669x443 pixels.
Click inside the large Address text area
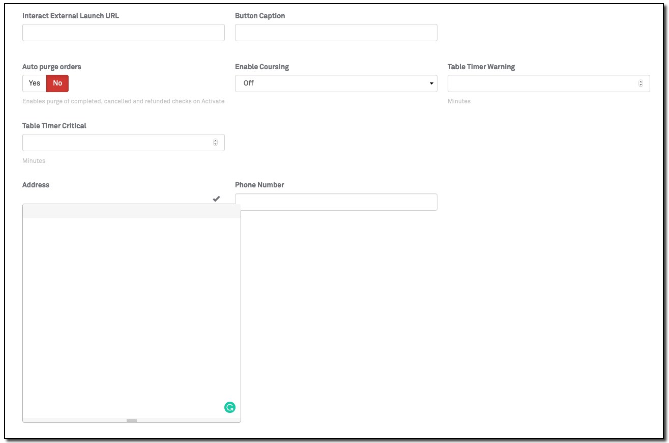tap(130, 310)
